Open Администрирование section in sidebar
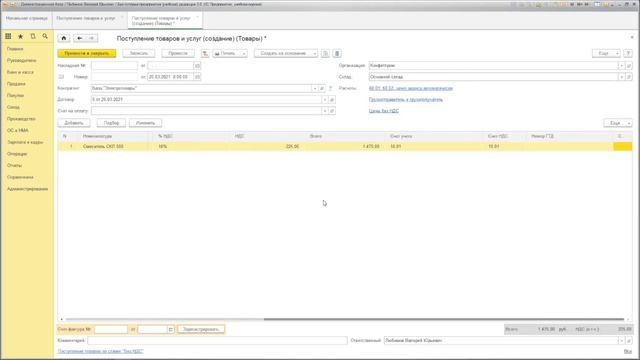 click(27, 189)
